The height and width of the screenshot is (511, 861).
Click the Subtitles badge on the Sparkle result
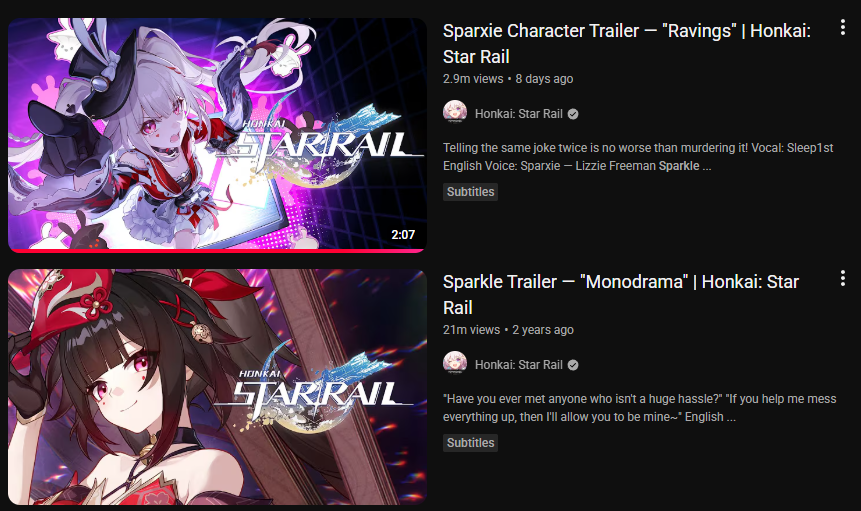[x=471, y=442]
